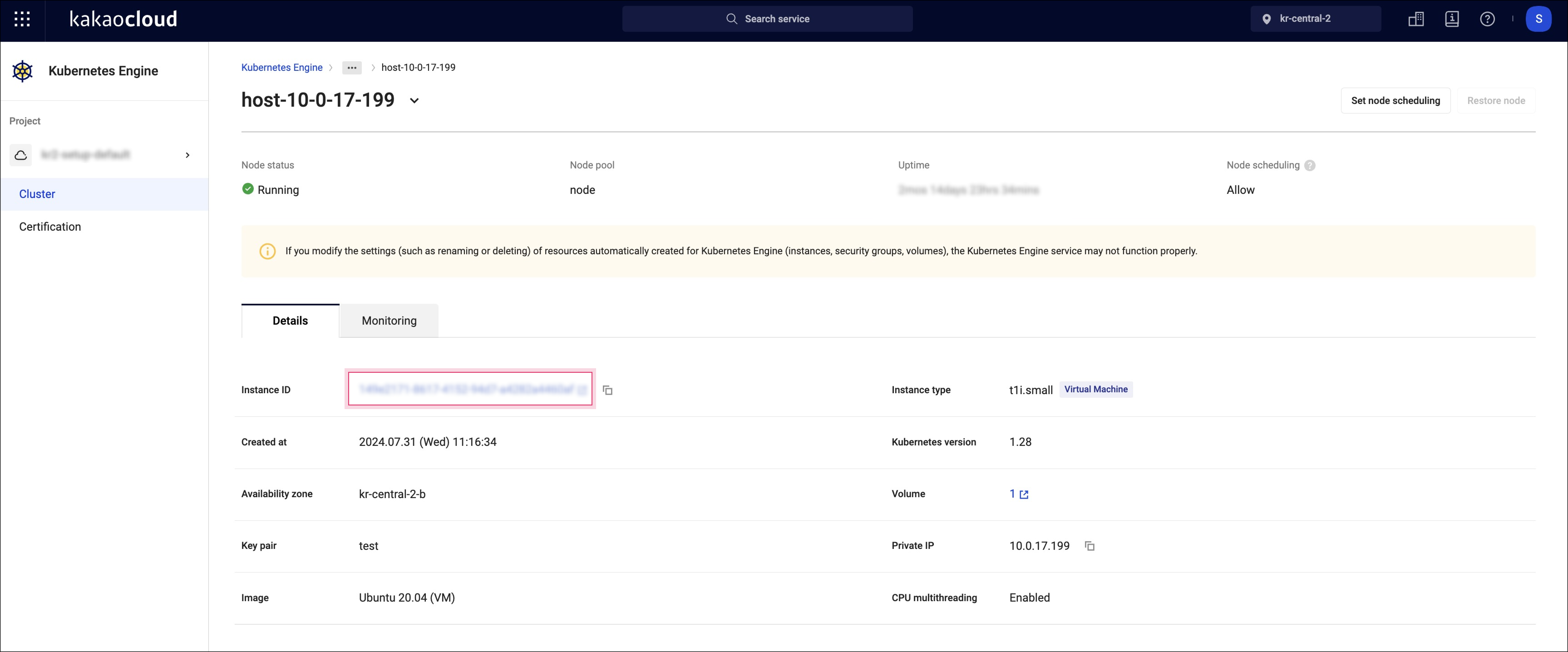The image size is (1568, 652).
Task: Open the Volume 1 link
Action: (x=1012, y=494)
